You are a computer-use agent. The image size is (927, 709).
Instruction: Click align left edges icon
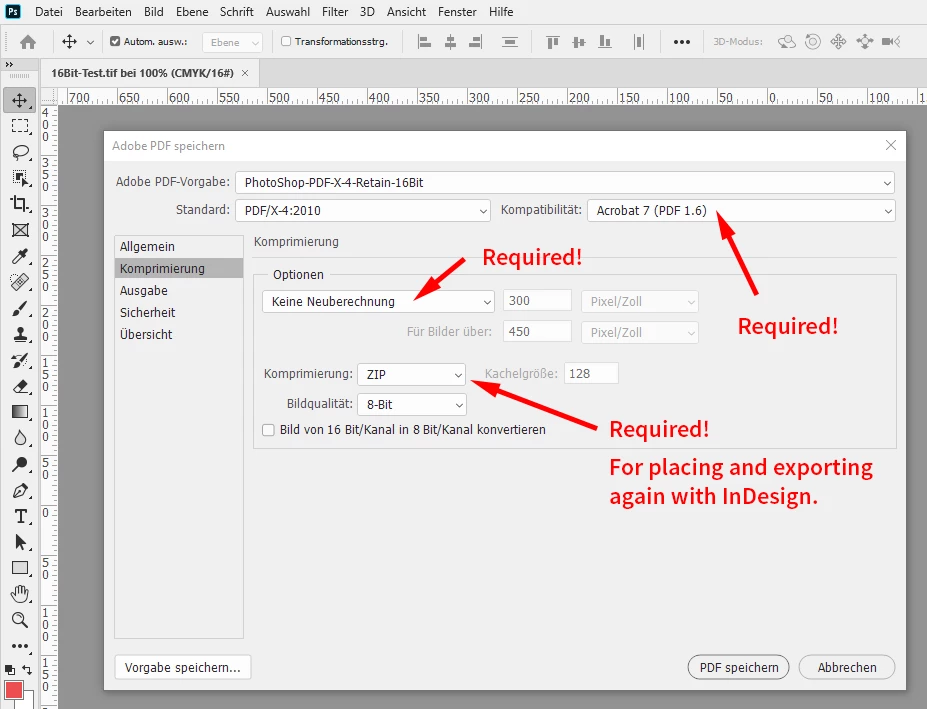tap(424, 42)
